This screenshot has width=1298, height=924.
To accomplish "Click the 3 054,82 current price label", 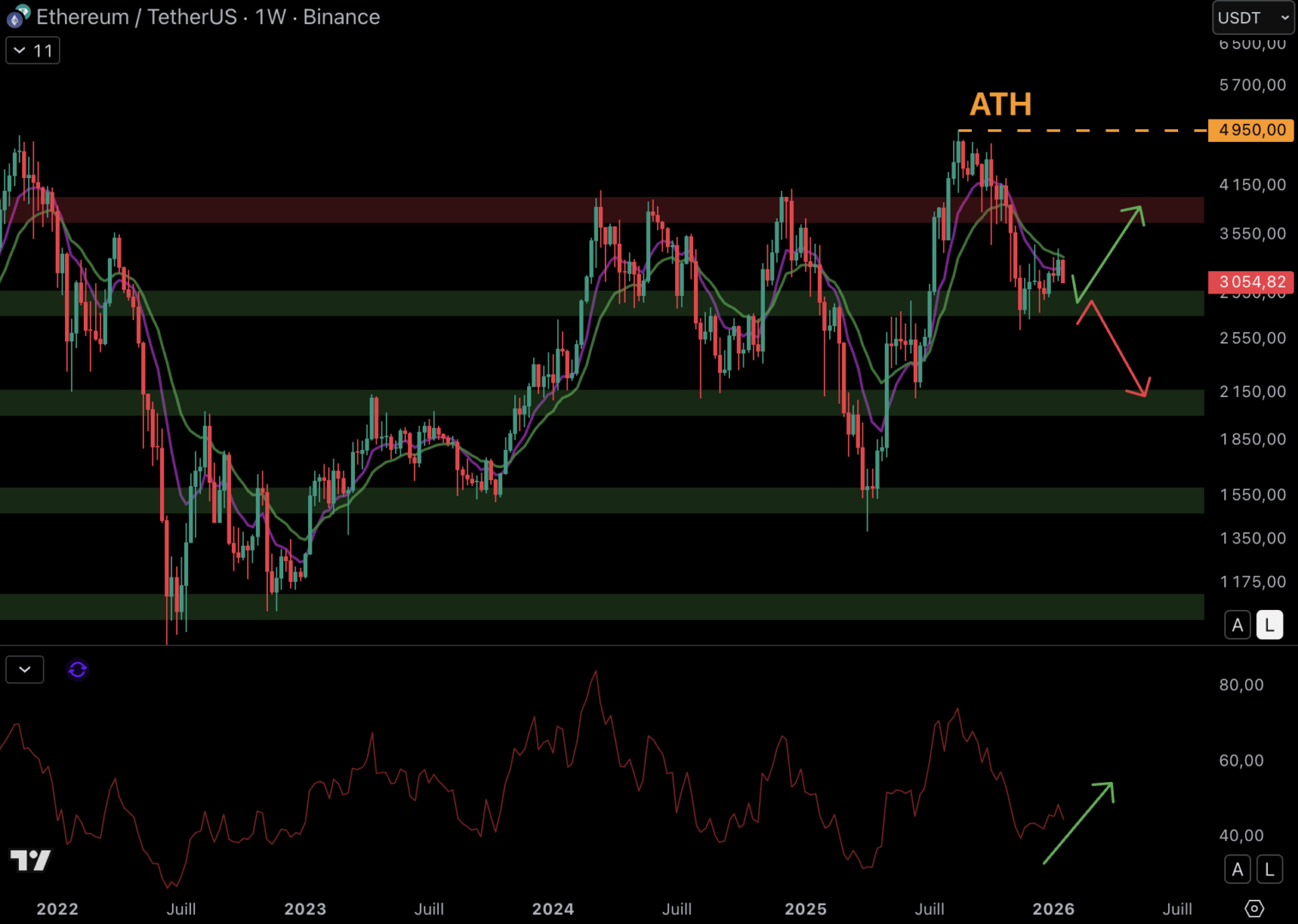I will tap(1251, 282).
